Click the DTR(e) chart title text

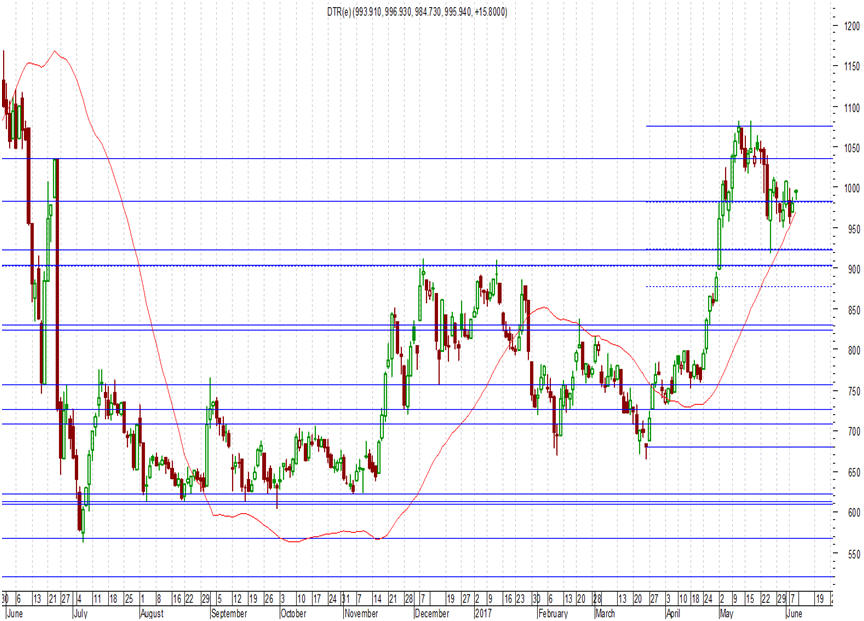click(417, 12)
